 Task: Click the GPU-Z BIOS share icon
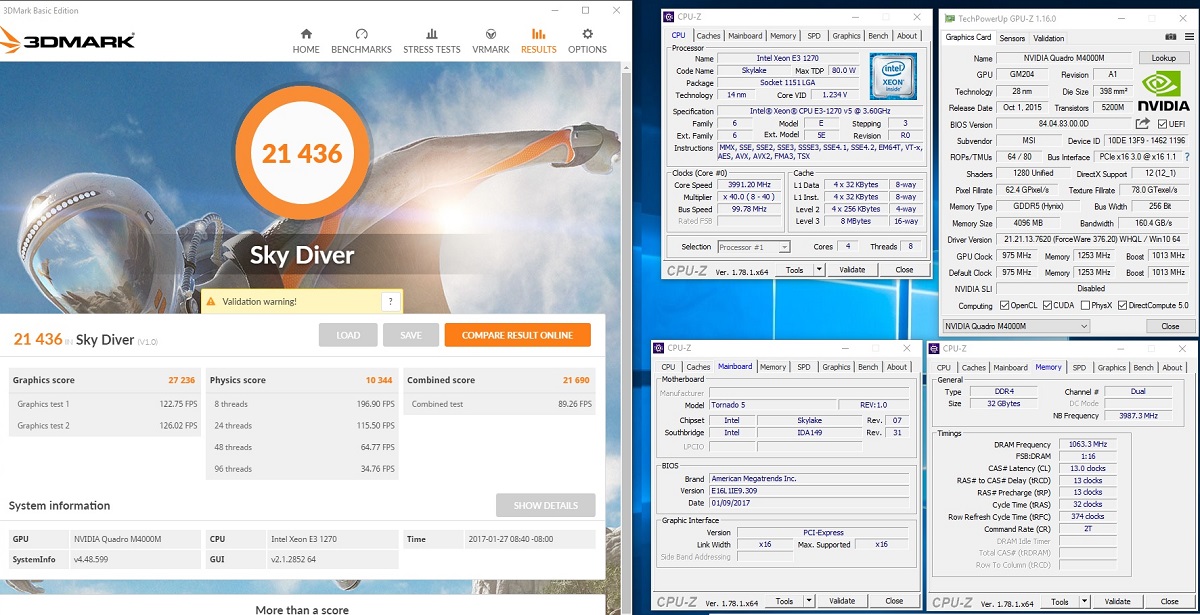(1143, 124)
